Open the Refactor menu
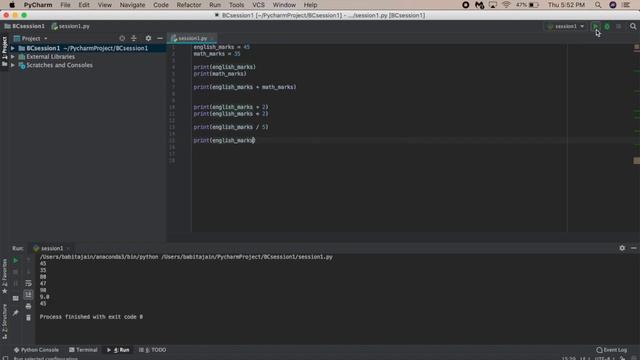Screen dimensions: 640x360 coord(189,5)
